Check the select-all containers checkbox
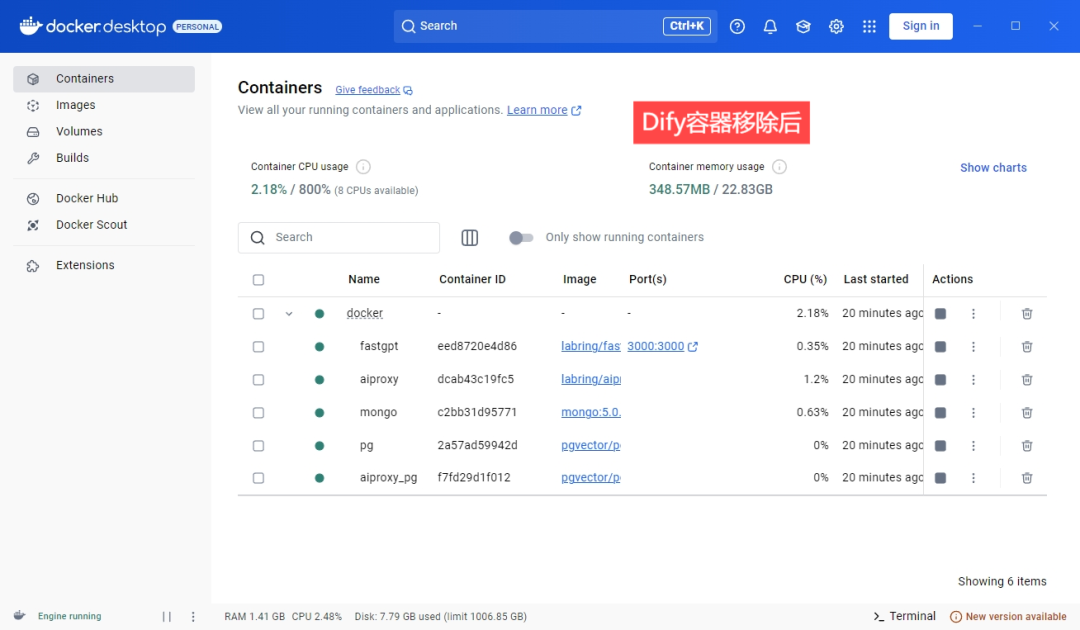 [x=258, y=280]
